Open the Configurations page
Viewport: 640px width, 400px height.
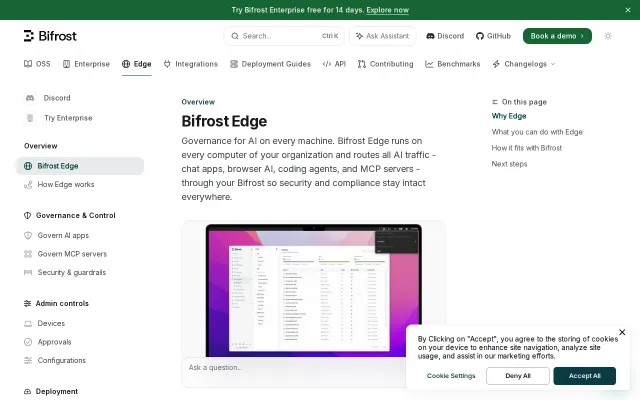(62, 360)
